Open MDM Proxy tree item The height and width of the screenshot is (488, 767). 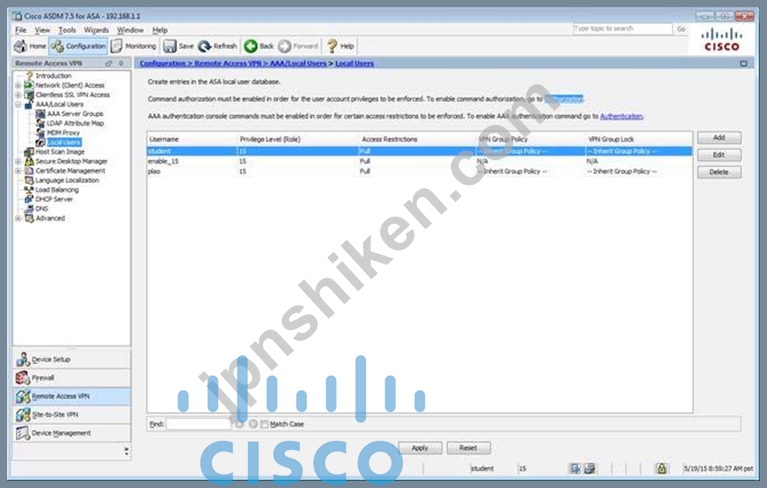63,133
